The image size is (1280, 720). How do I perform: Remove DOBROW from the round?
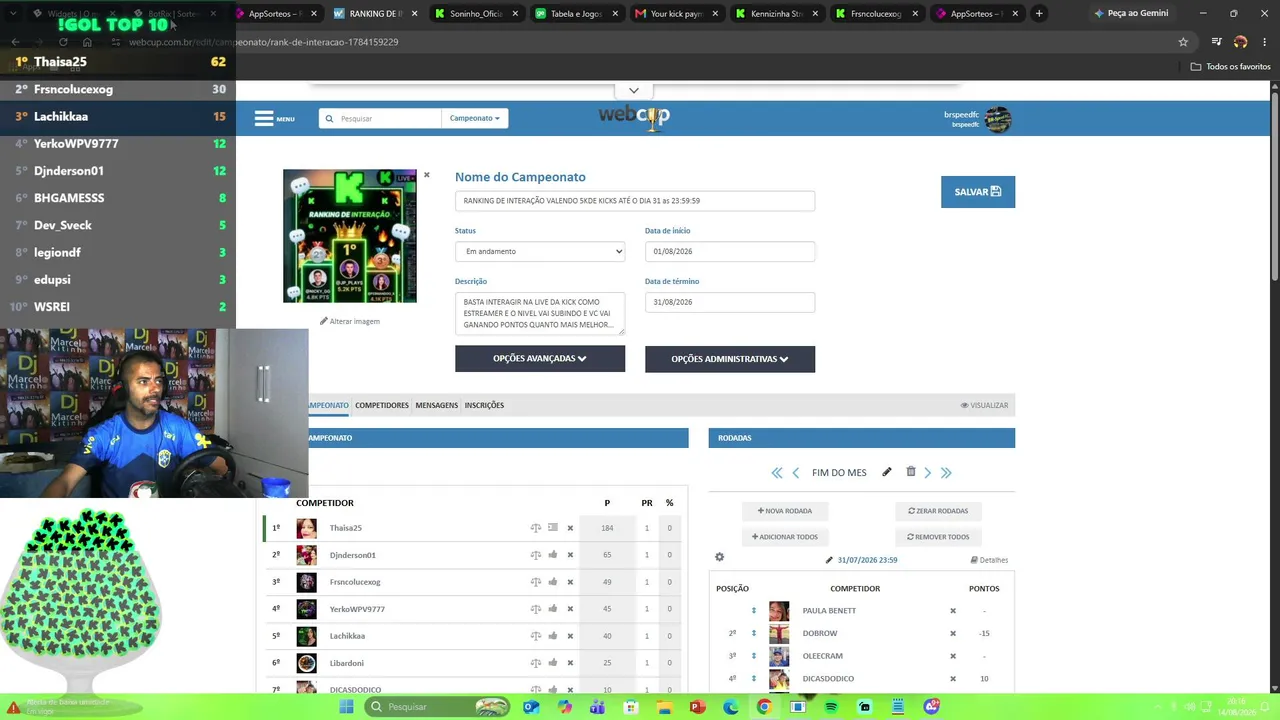coord(952,633)
